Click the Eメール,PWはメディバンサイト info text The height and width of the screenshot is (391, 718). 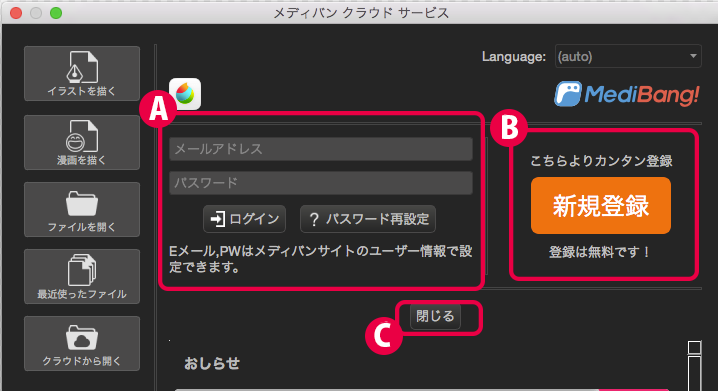(321, 259)
